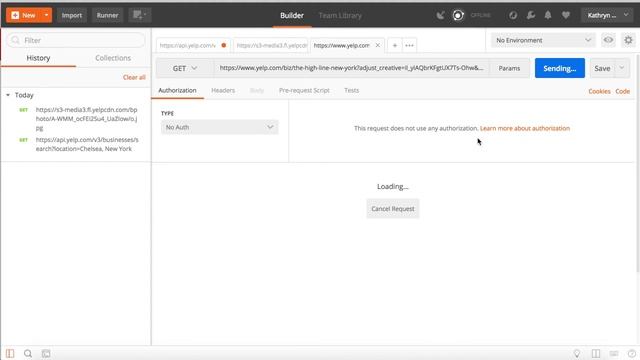Viewport: 640px width, 360px height.
Task: Click the keyboard shortcuts icon
Action: 614,353
